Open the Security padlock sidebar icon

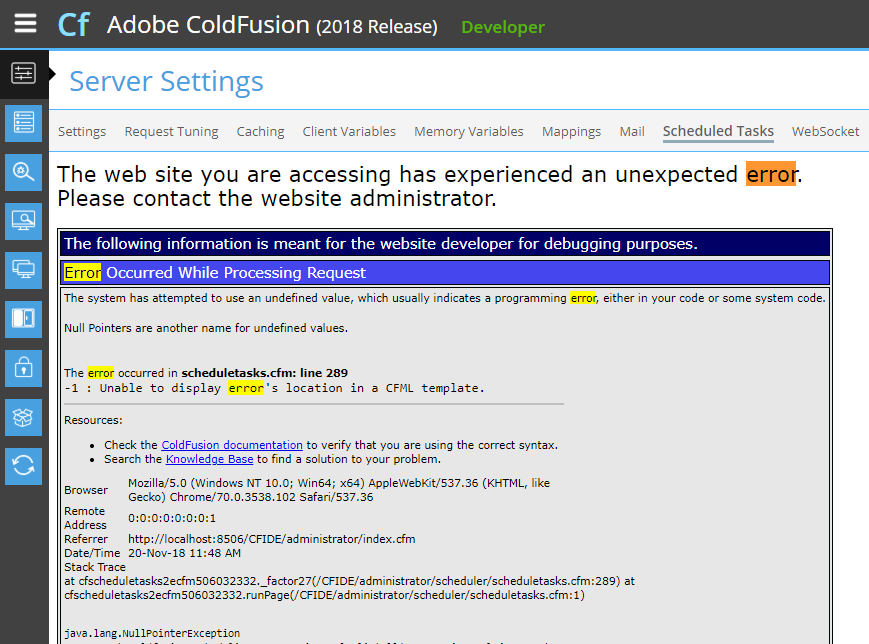[x=23, y=368]
